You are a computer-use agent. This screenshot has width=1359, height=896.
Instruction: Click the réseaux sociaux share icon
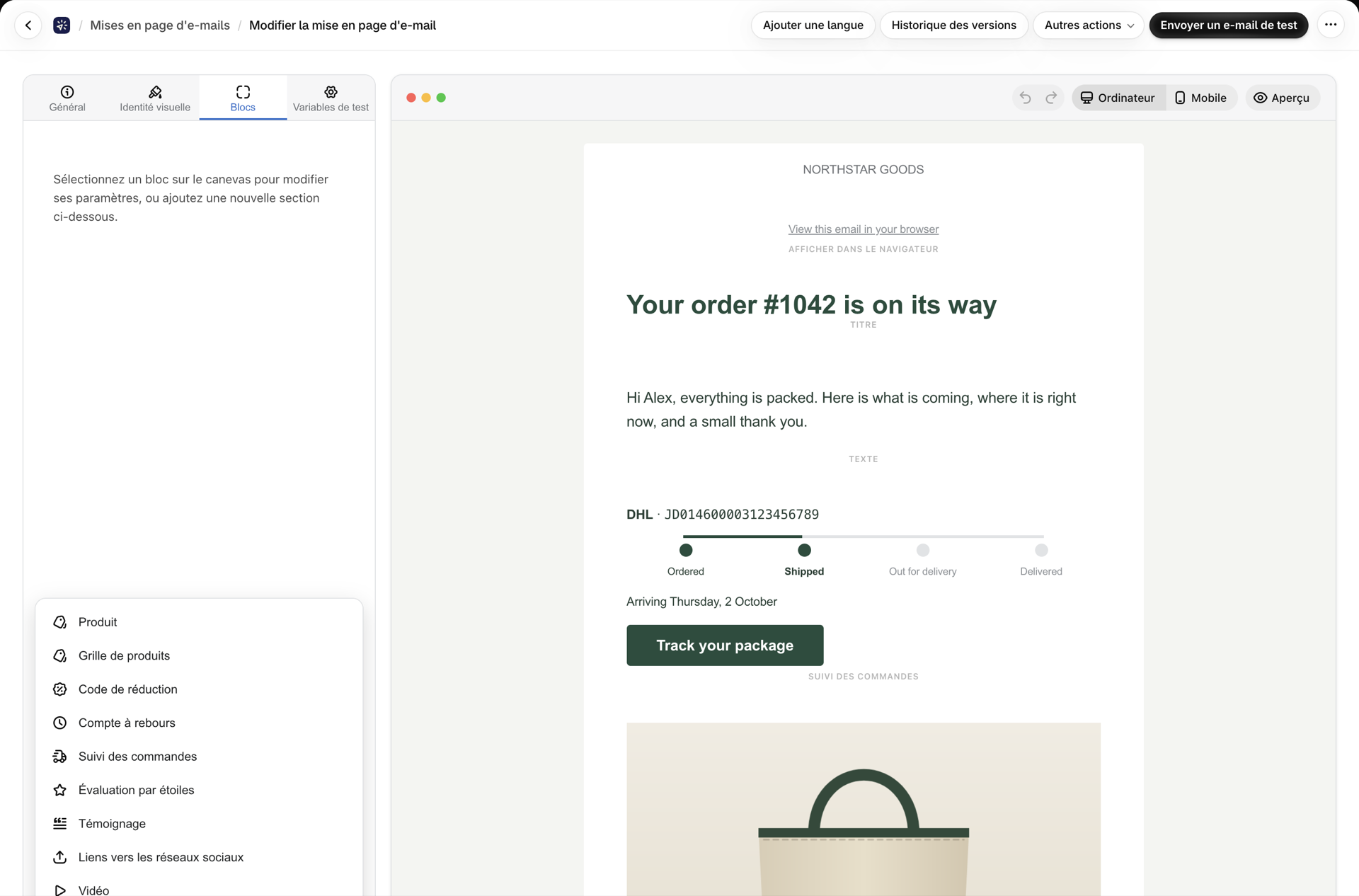click(60, 857)
